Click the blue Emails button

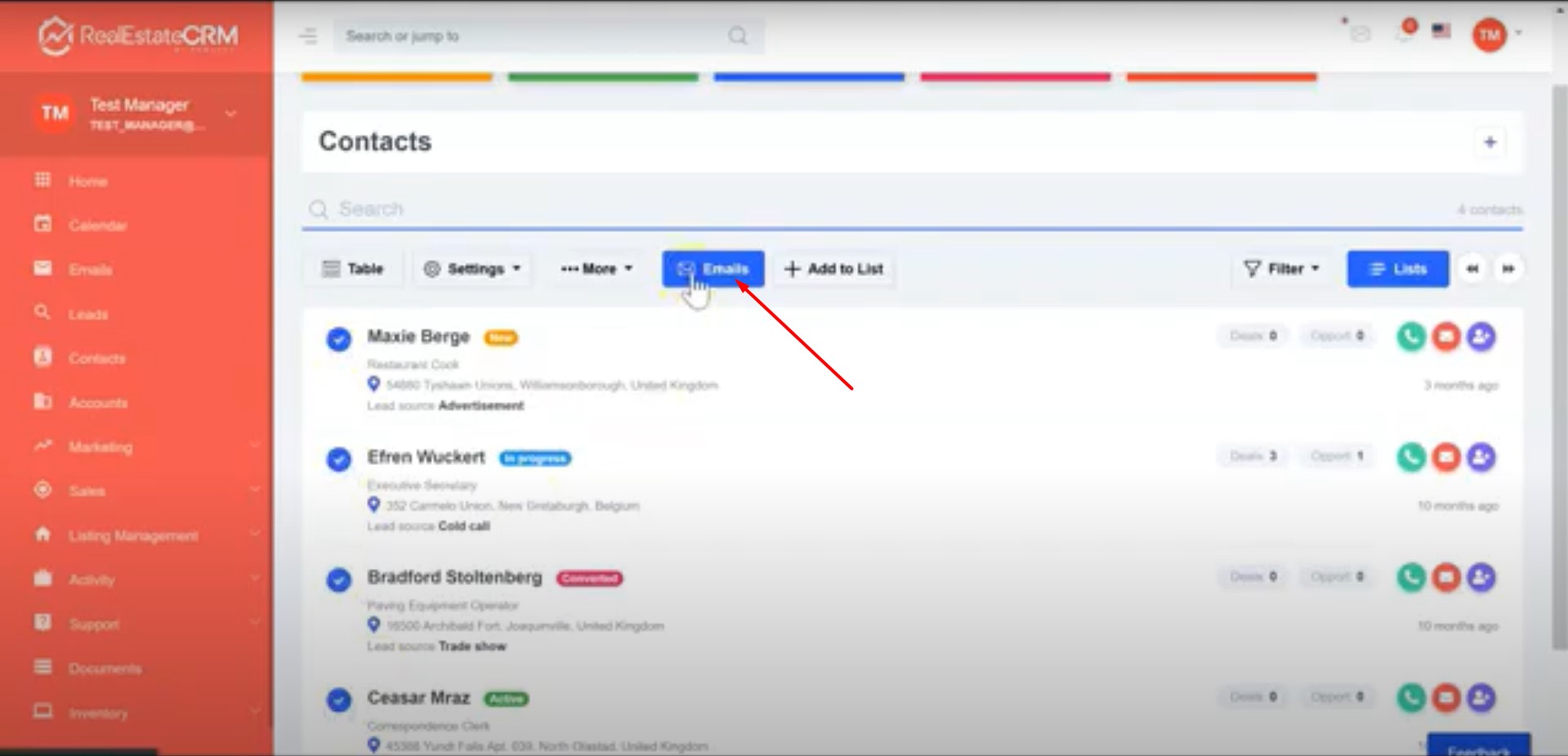coord(713,269)
